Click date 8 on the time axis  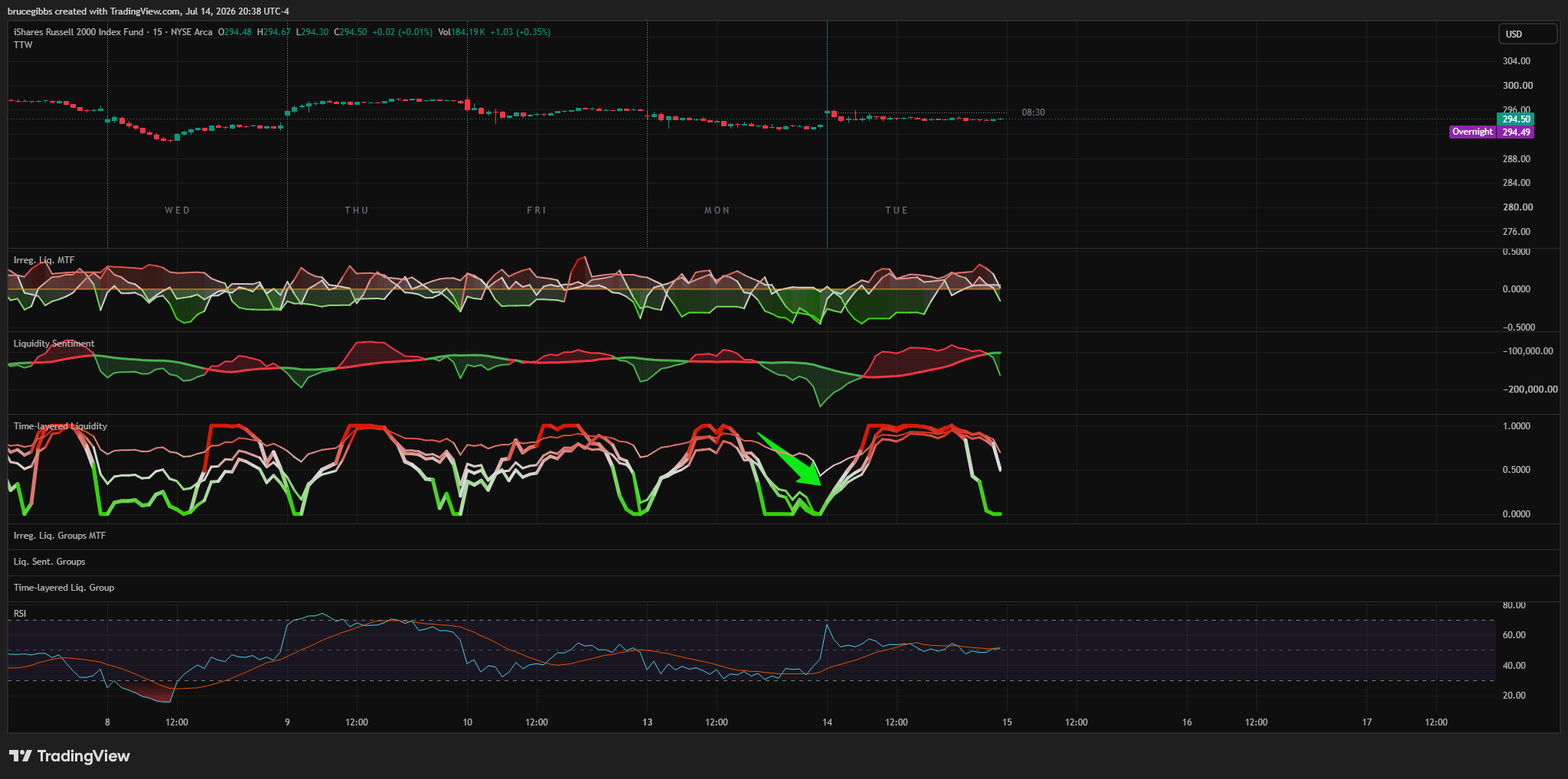point(107,722)
